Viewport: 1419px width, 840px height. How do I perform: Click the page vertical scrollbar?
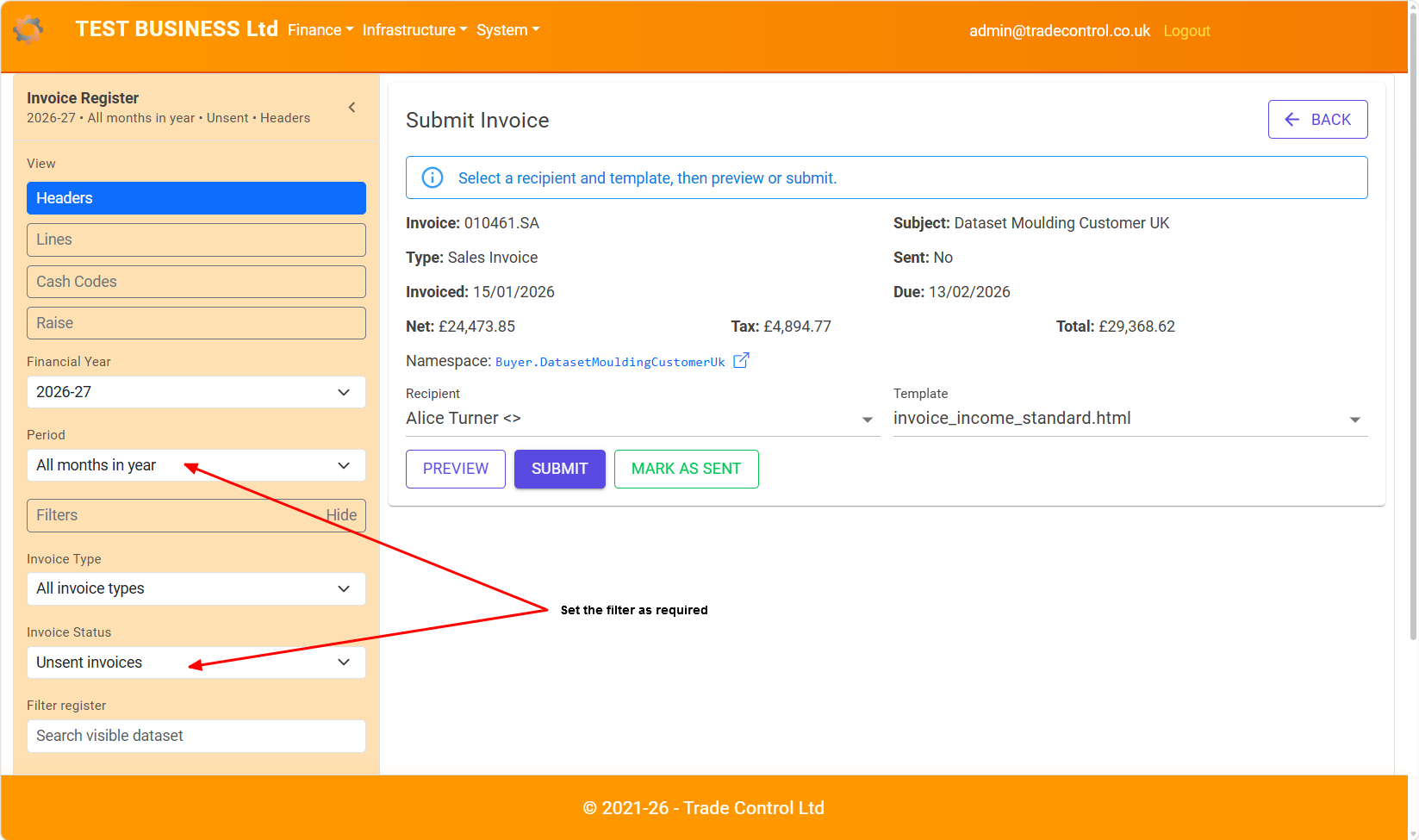coord(1413,327)
